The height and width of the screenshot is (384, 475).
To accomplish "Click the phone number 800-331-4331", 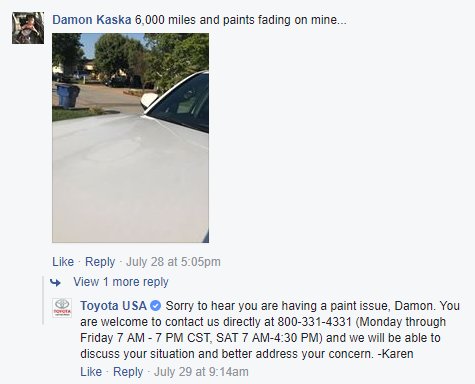I will tap(315, 322).
